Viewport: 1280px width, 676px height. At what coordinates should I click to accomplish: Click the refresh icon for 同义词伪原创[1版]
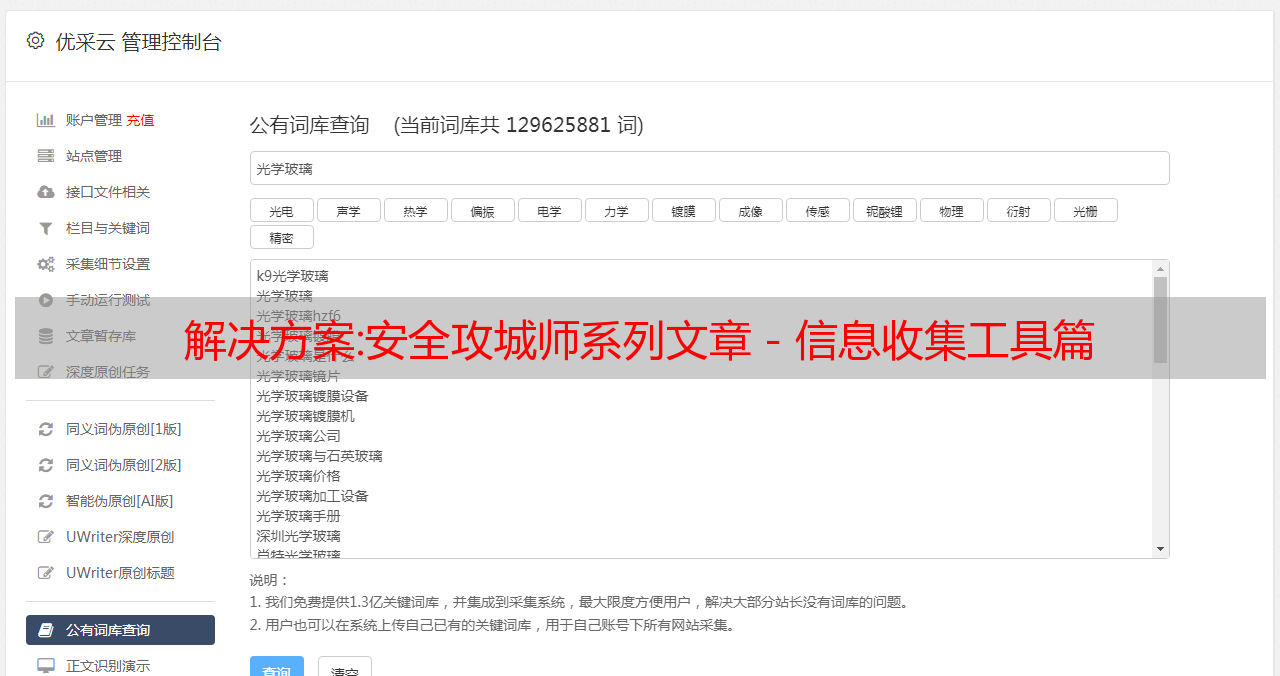[46, 429]
